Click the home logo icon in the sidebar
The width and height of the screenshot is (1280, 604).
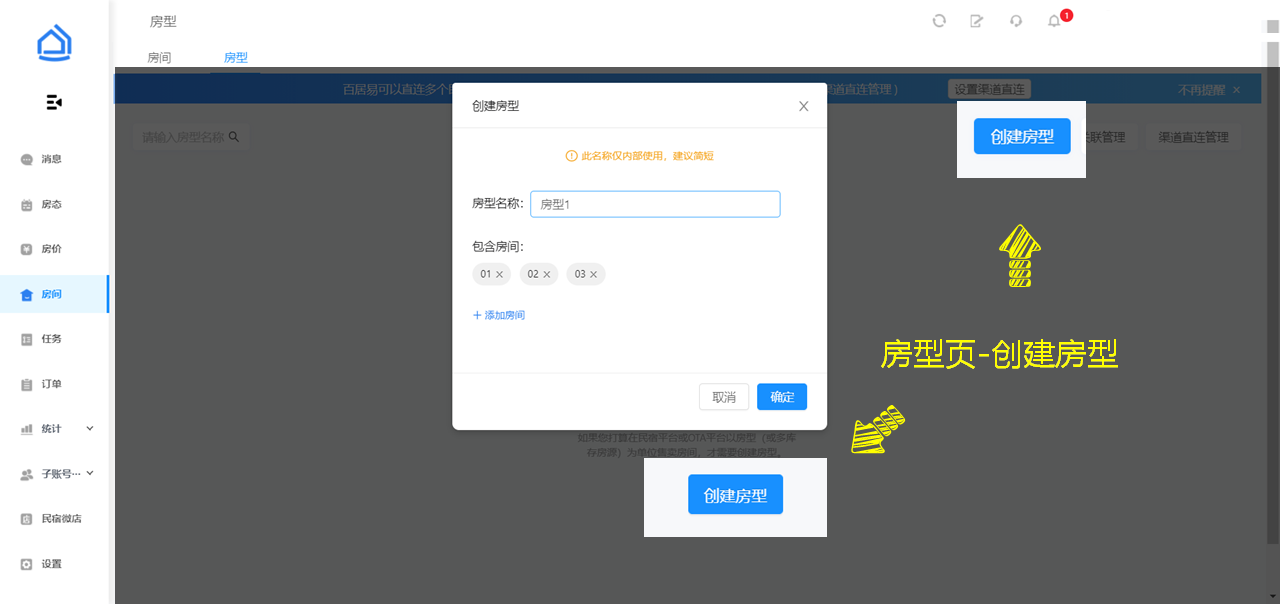tap(54, 45)
